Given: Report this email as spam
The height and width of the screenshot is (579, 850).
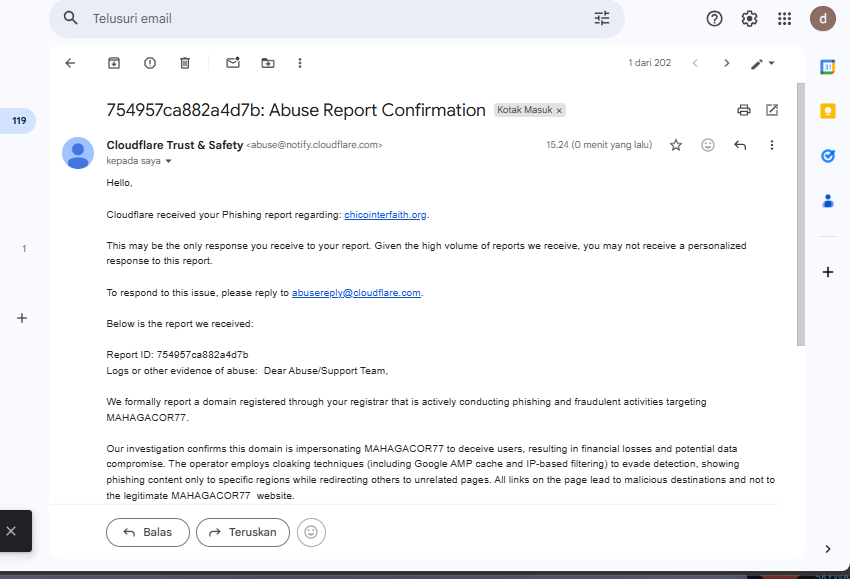Looking at the screenshot, I should click(150, 63).
